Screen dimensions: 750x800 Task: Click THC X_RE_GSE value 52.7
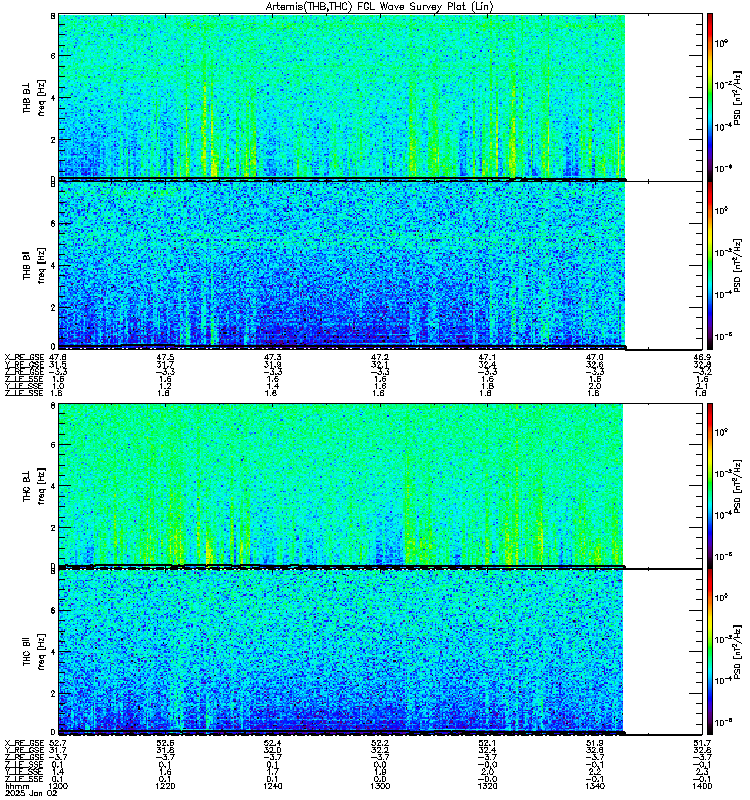[58, 743]
